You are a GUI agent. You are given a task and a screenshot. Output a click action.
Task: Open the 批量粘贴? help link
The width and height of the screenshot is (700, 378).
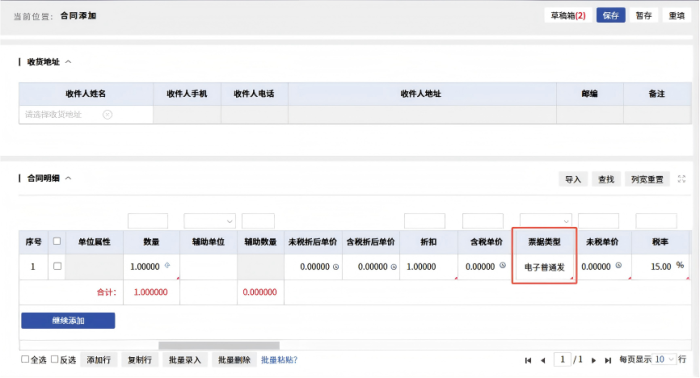tap(279, 360)
